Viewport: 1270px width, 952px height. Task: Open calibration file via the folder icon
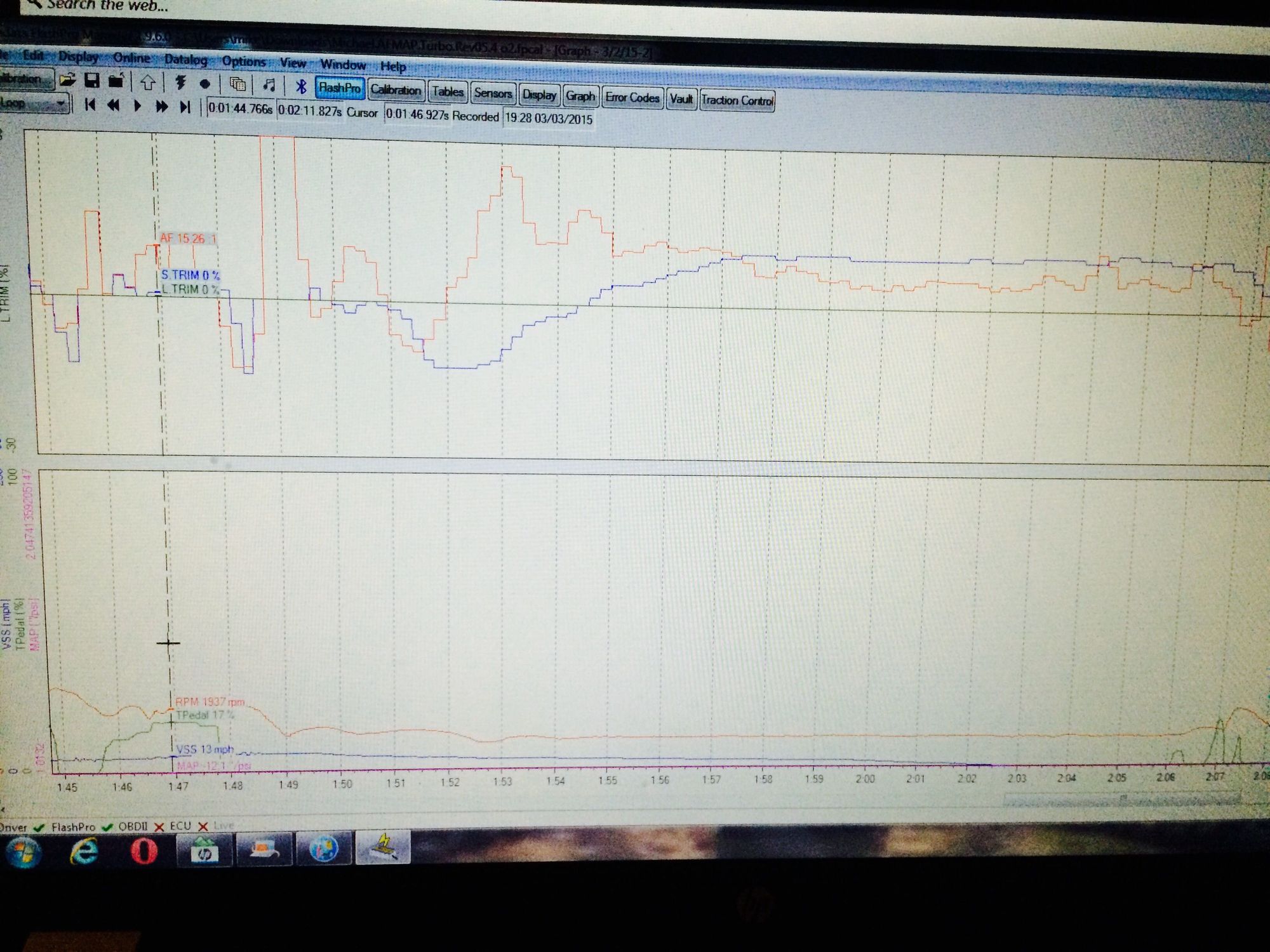(x=68, y=80)
